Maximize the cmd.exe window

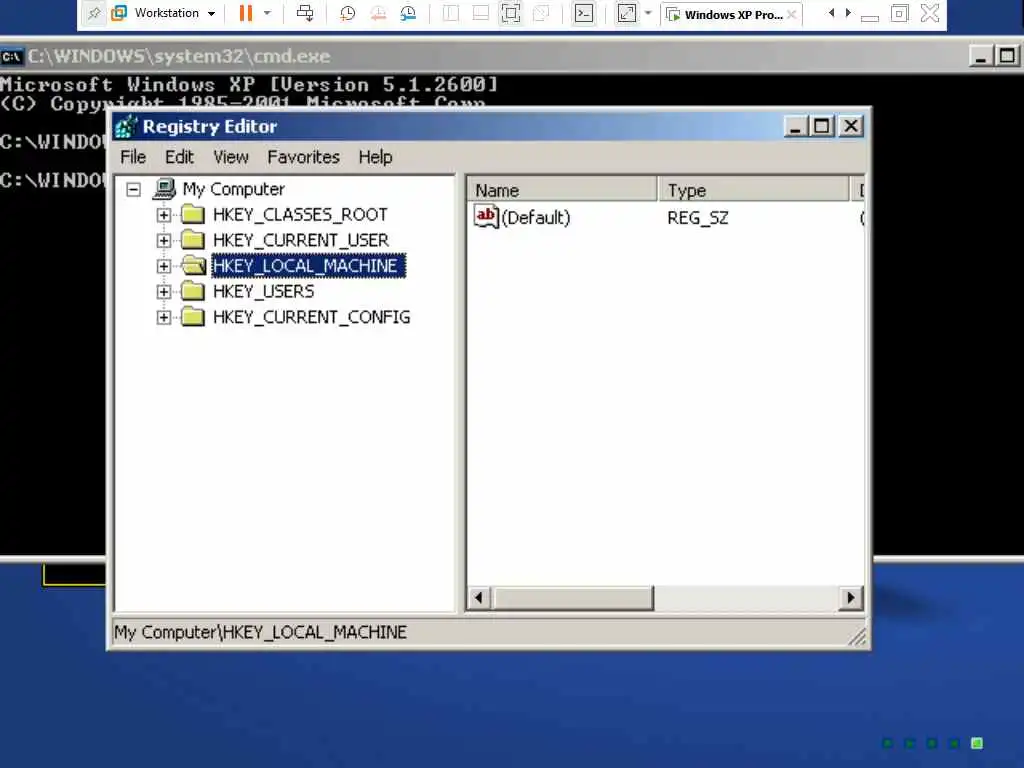pyautogui.click(x=1007, y=56)
